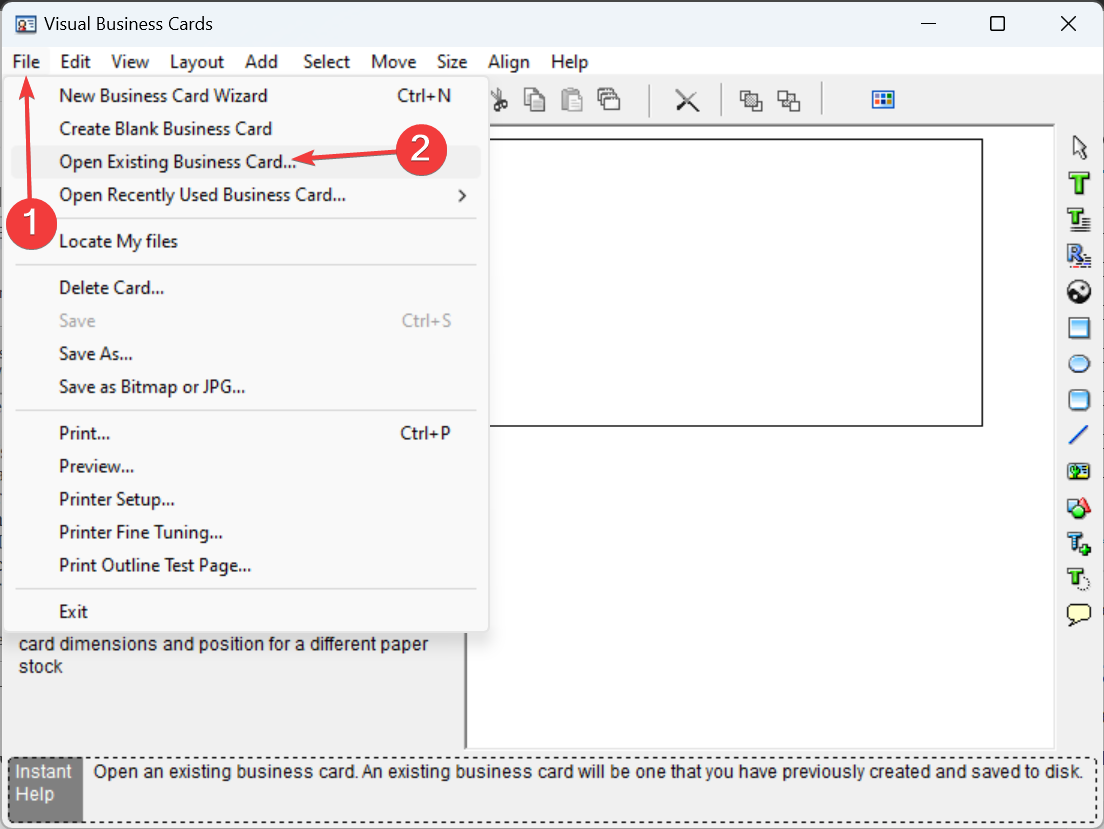This screenshot has width=1104, height=829.
Task: Choose Save As... menu entry
Action: coord(246,354)
